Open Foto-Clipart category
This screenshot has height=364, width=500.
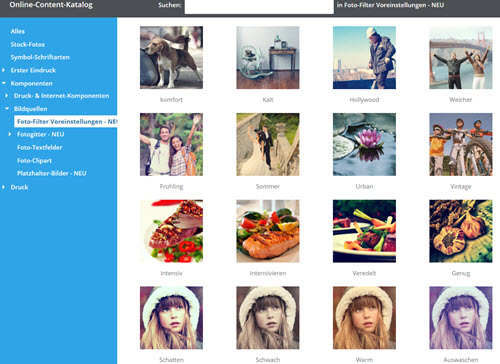click(x=34, y=160)
